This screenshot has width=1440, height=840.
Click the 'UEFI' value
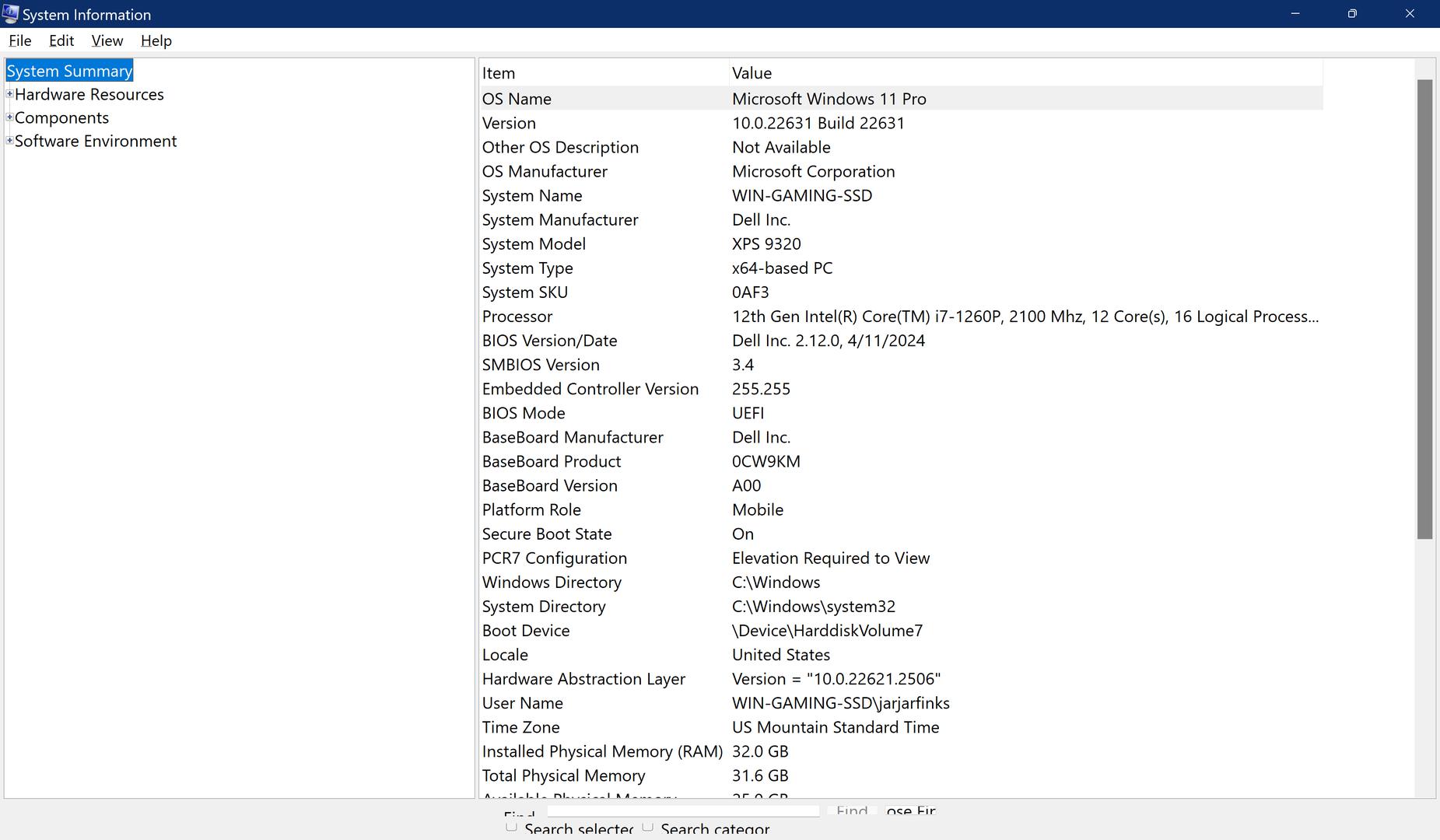click(748, 412)
